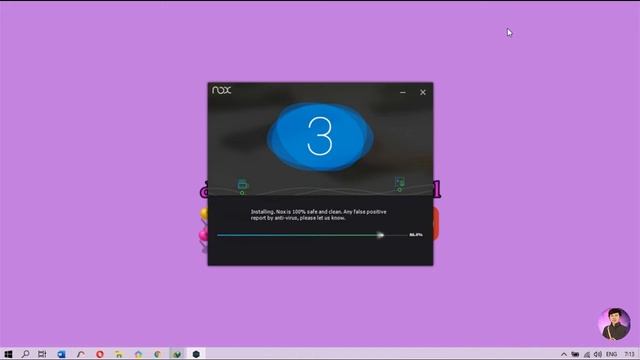Image resolution: width=640 pixels, height=360 pixels.
Task: Click the Nox logo in installer
Action: click(x=222, y=90)
